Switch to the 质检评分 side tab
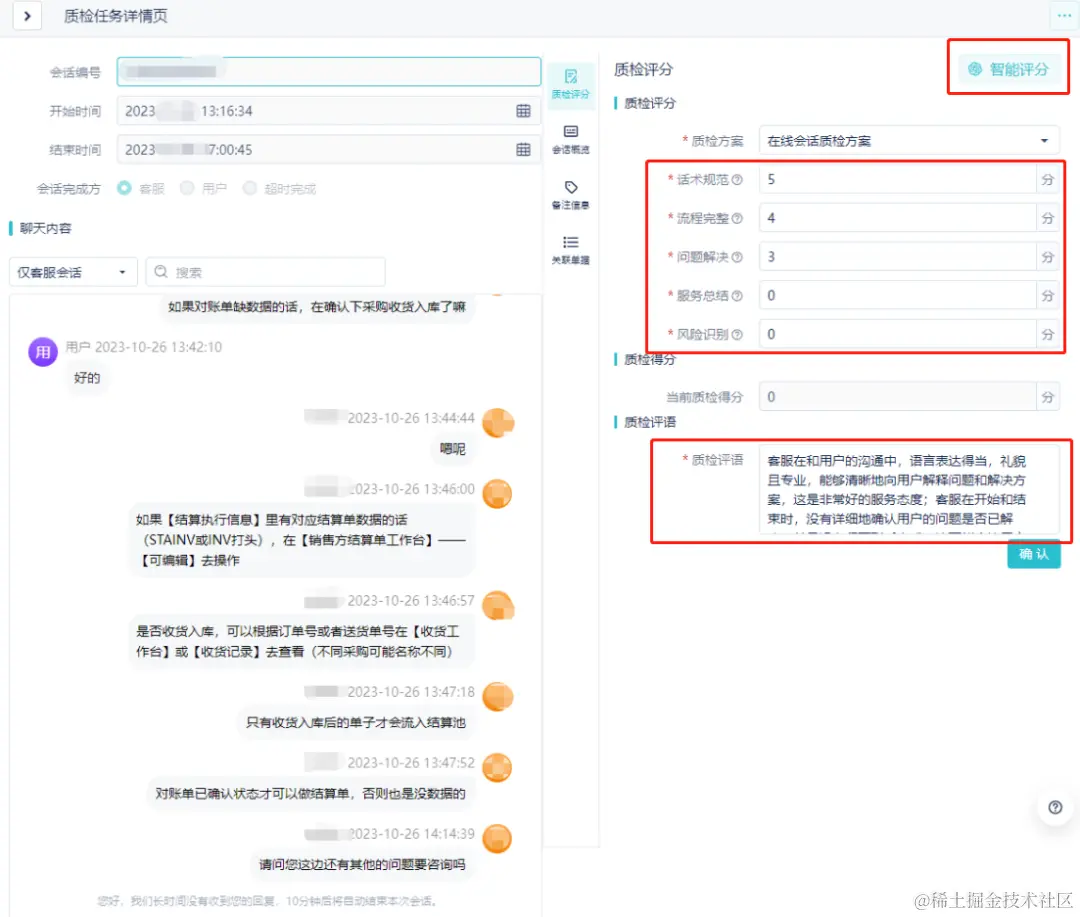Image resolution: width=1080 pixels, height=917 pixels. click(x=570, y=84)
